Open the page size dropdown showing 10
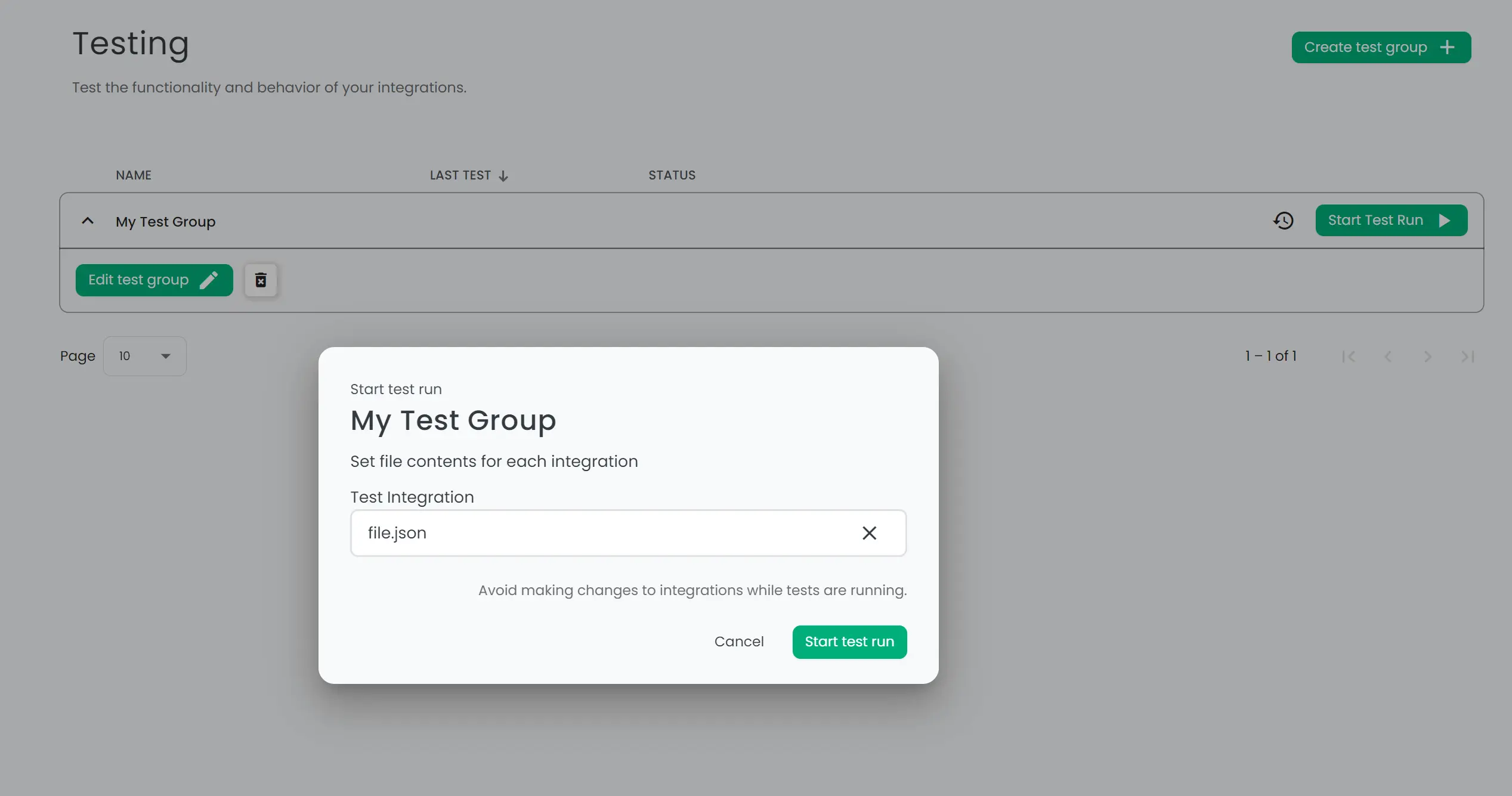This screenshot has width=1512, height=796. tap(144, 356)
